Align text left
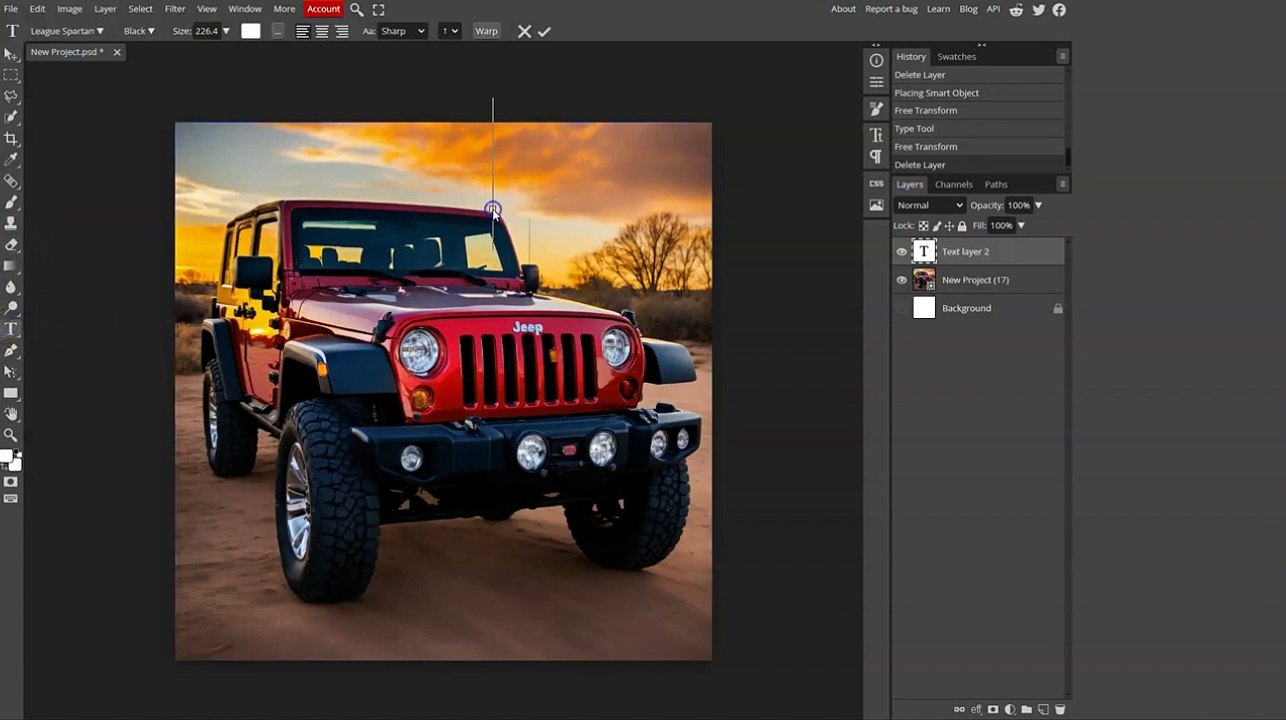 pos(302,31)
